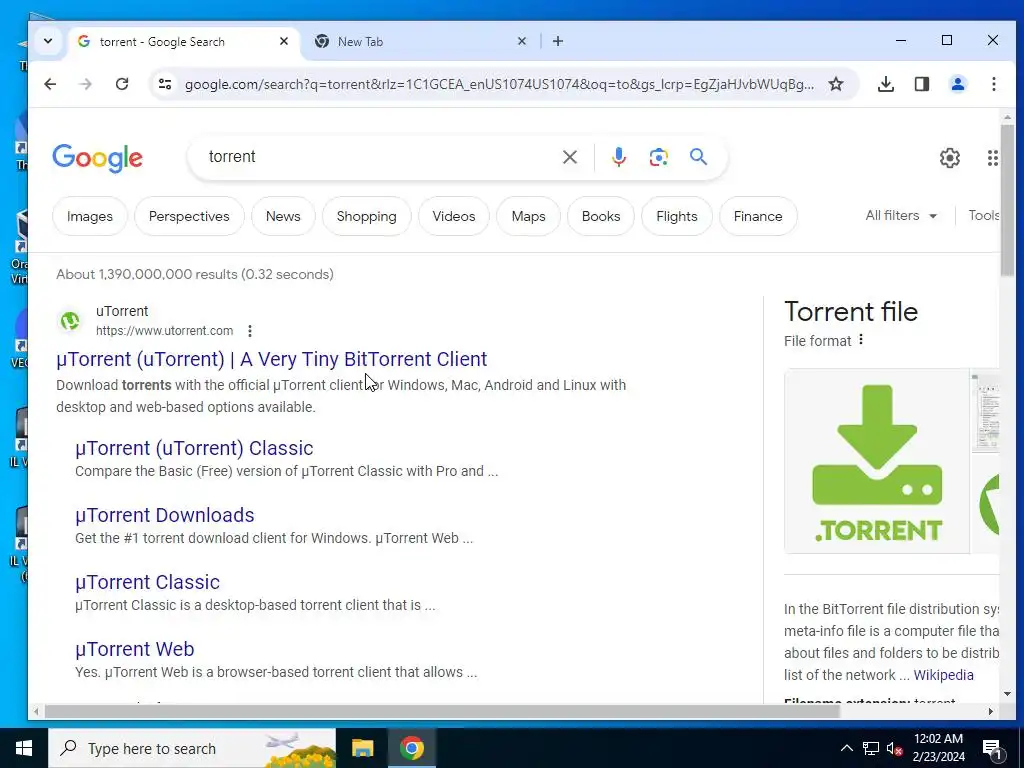1024x768 pixels.
Task: Open Chrome profile avatar
Action: 957,84
